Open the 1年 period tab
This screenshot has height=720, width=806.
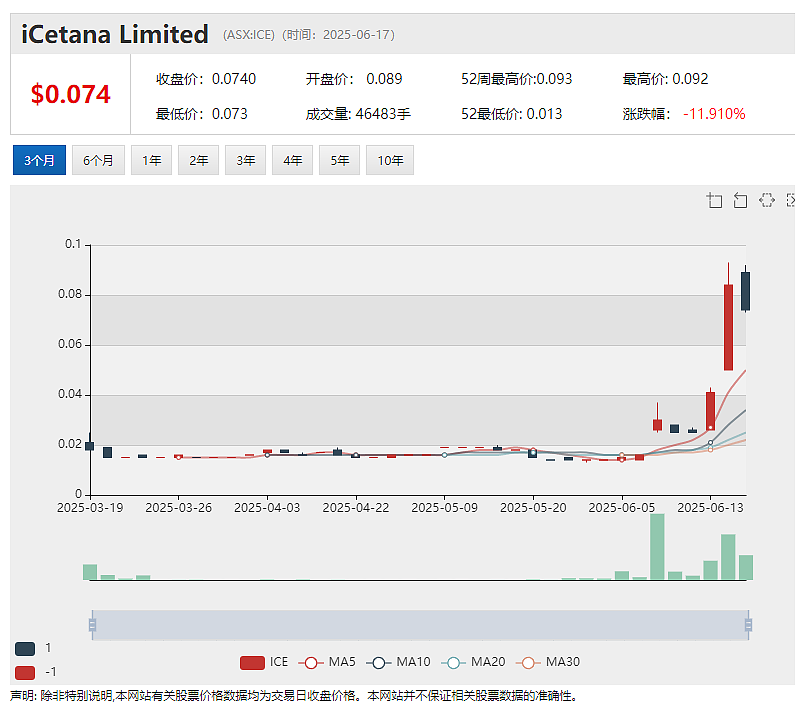[x=151, y=160]
